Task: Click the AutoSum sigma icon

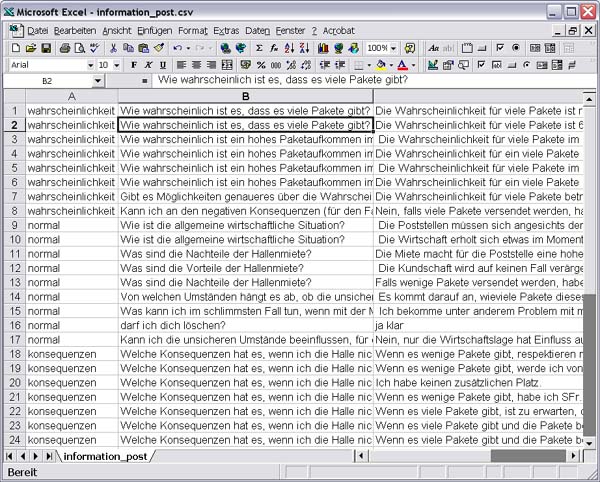Action: (x=260, y=48)
